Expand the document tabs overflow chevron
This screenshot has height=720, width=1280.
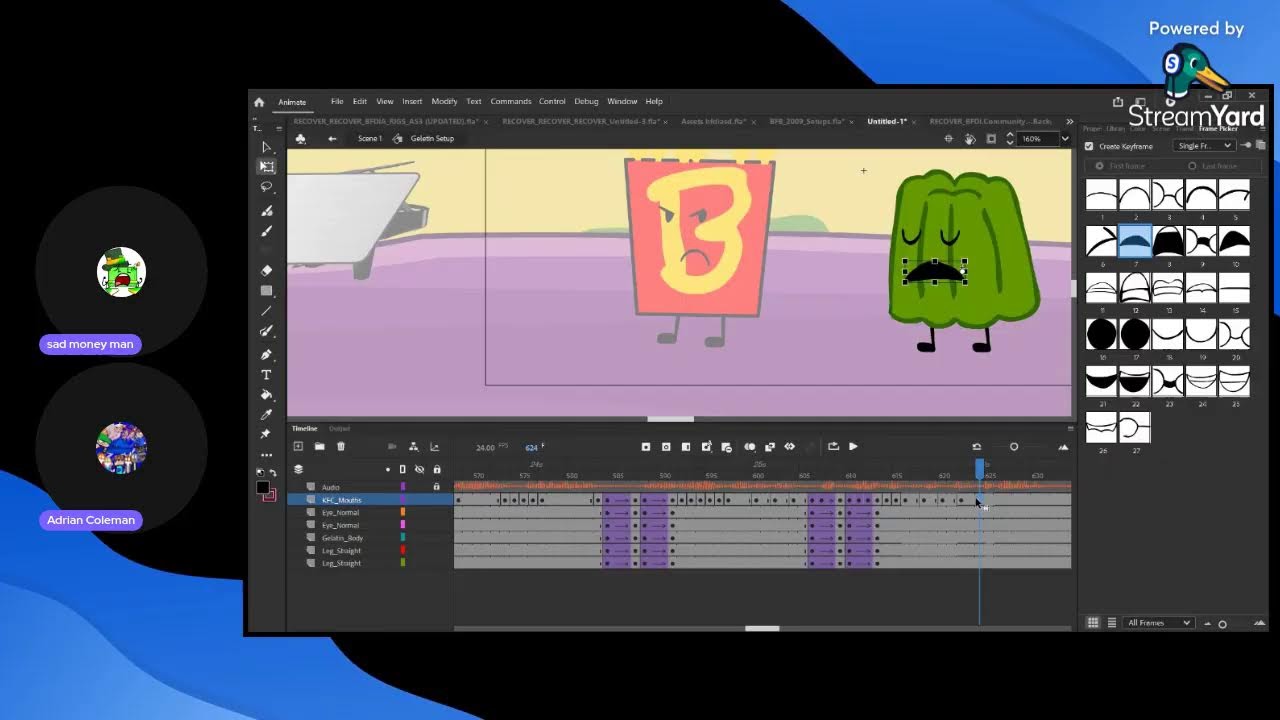(1069, 122)
